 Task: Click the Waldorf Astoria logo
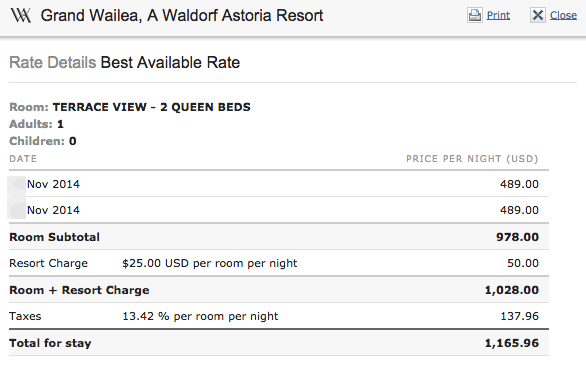pos(21,16)
